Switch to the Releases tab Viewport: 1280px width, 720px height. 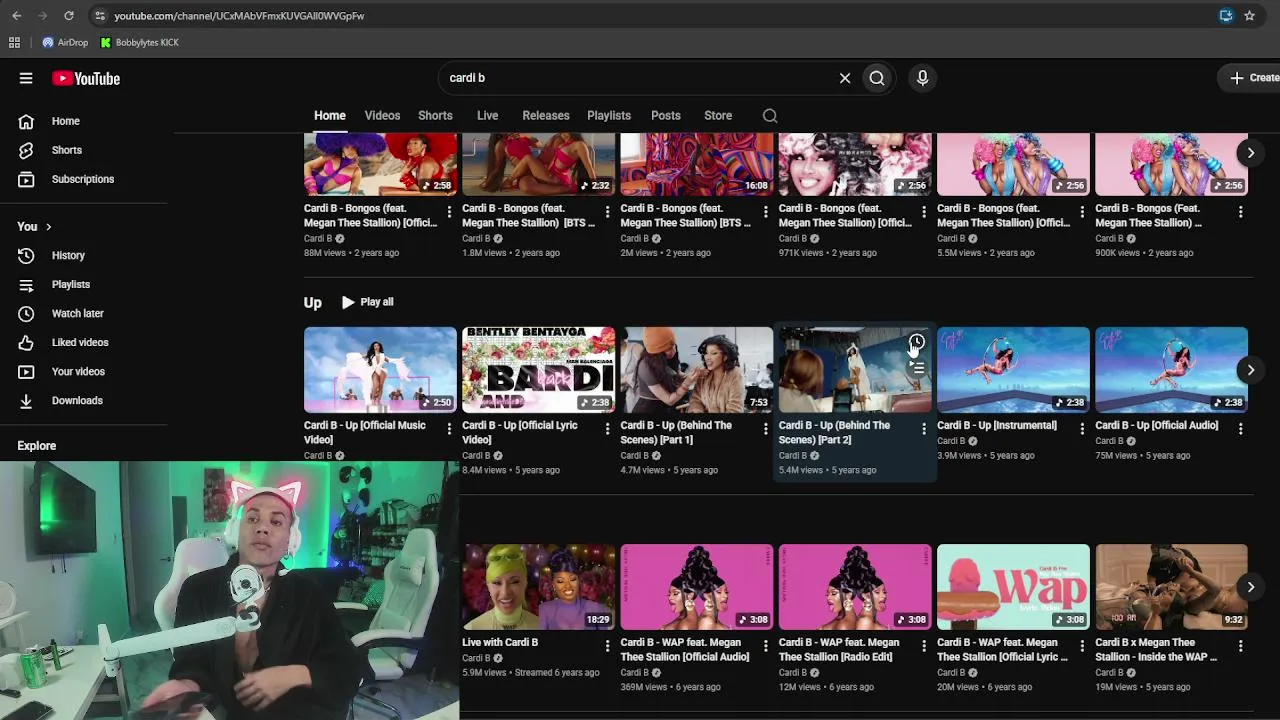(546, 116)
